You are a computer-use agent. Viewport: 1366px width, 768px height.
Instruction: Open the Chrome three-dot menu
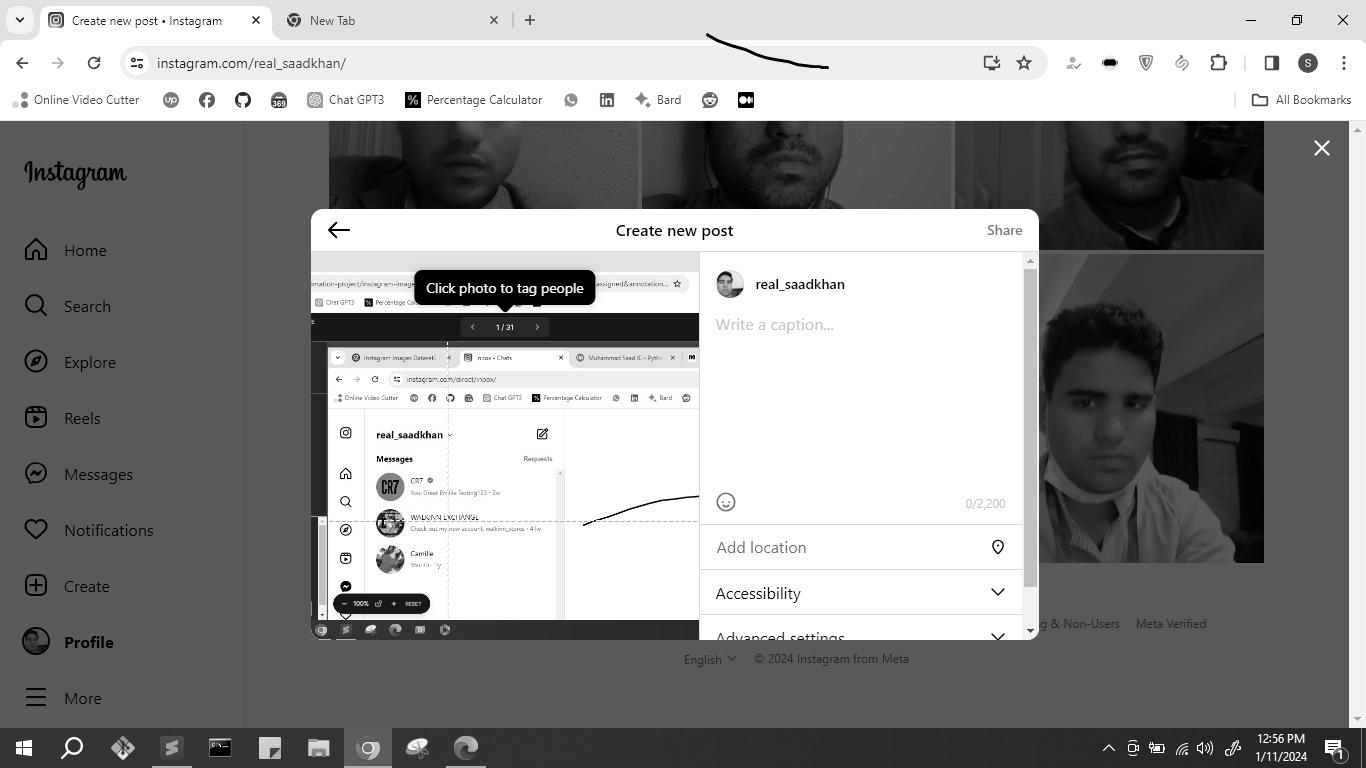(1344, 63)
